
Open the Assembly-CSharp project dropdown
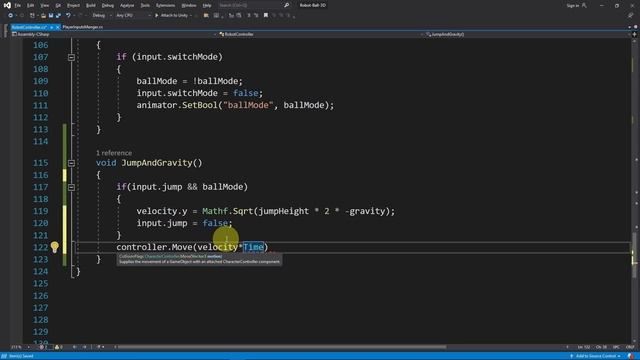[114, 34]
